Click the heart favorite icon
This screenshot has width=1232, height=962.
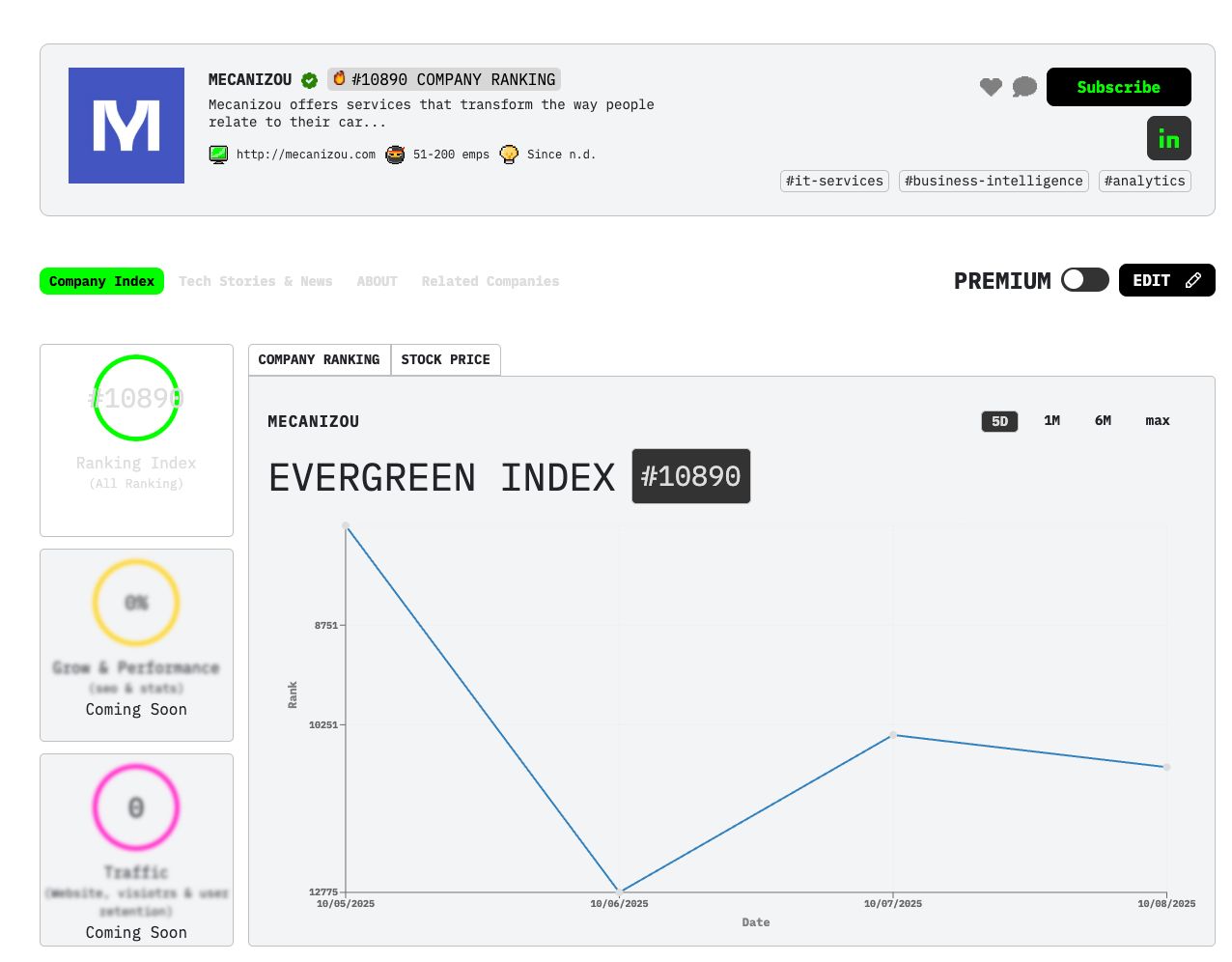991,87
